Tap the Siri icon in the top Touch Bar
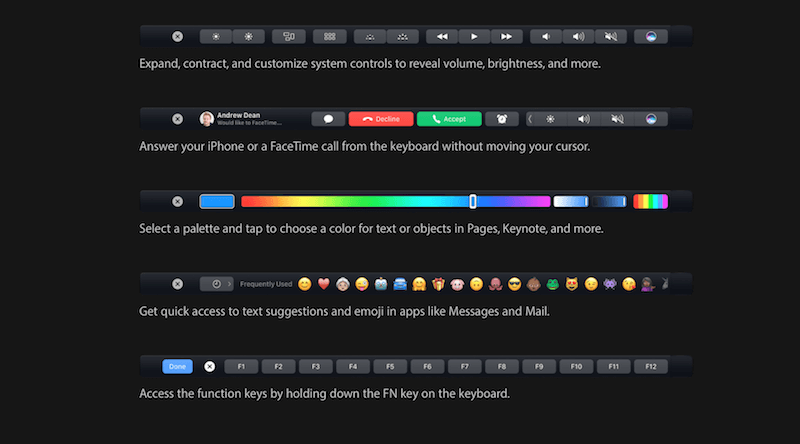Viewport: 800px width, 444px height. coord(651,36)
